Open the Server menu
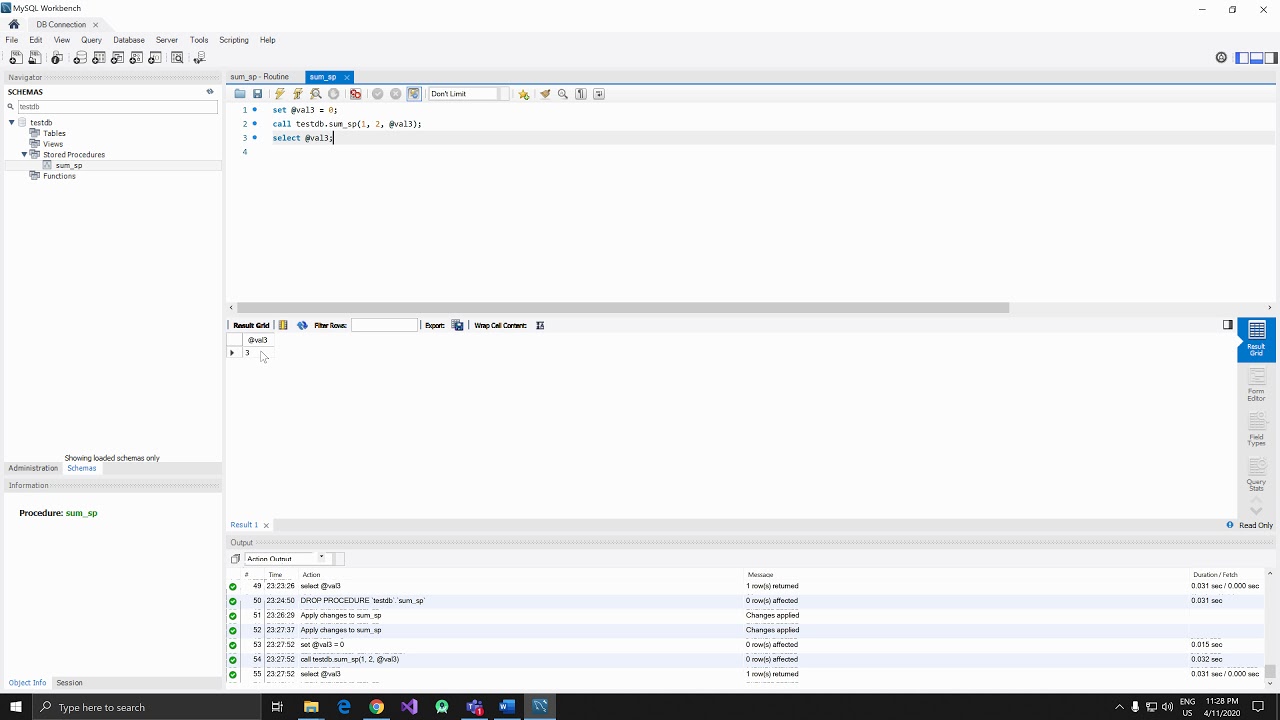Viewport: 1280px width, 720px height. pos(167,40)
